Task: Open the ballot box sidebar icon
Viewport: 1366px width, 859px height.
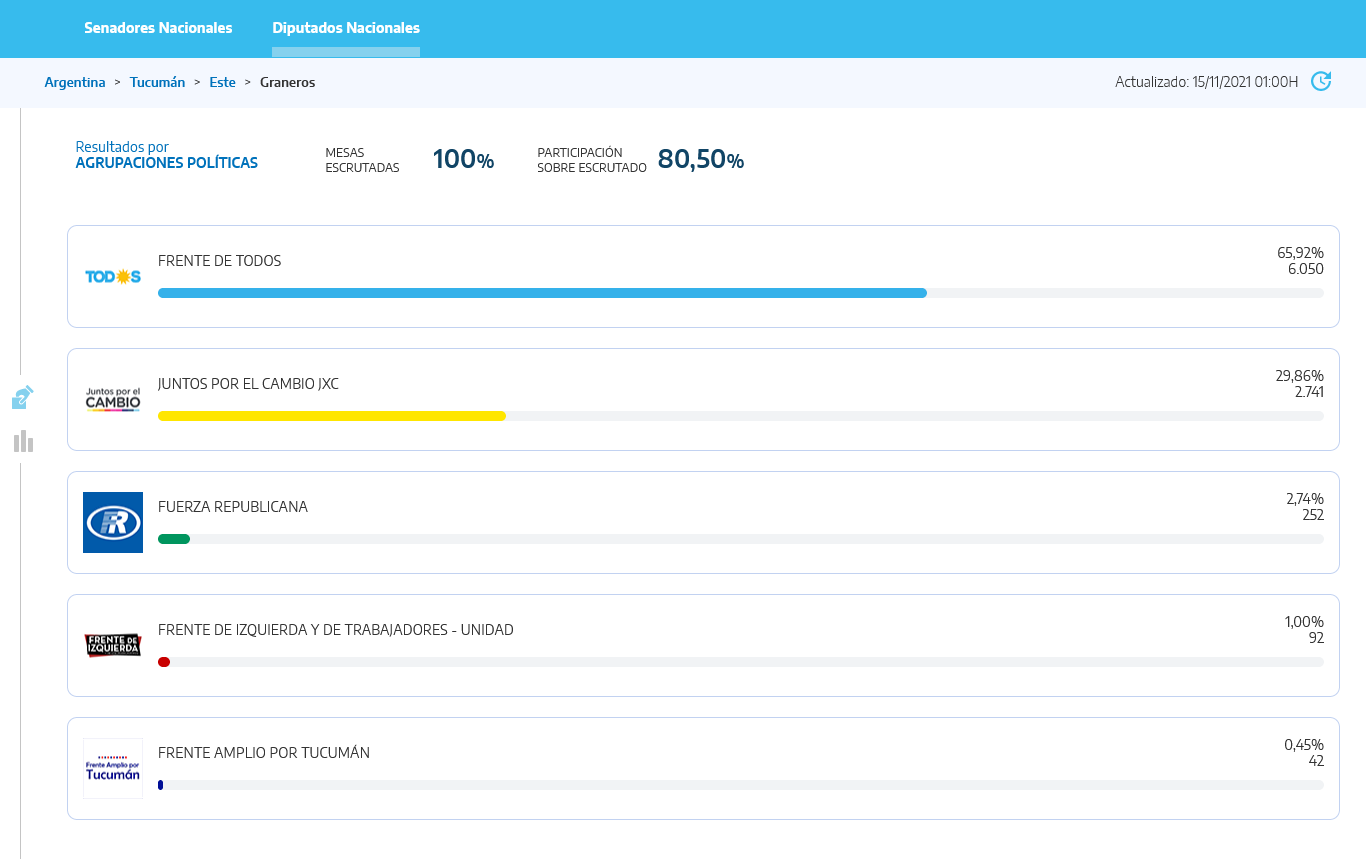Action: (23, 398)
